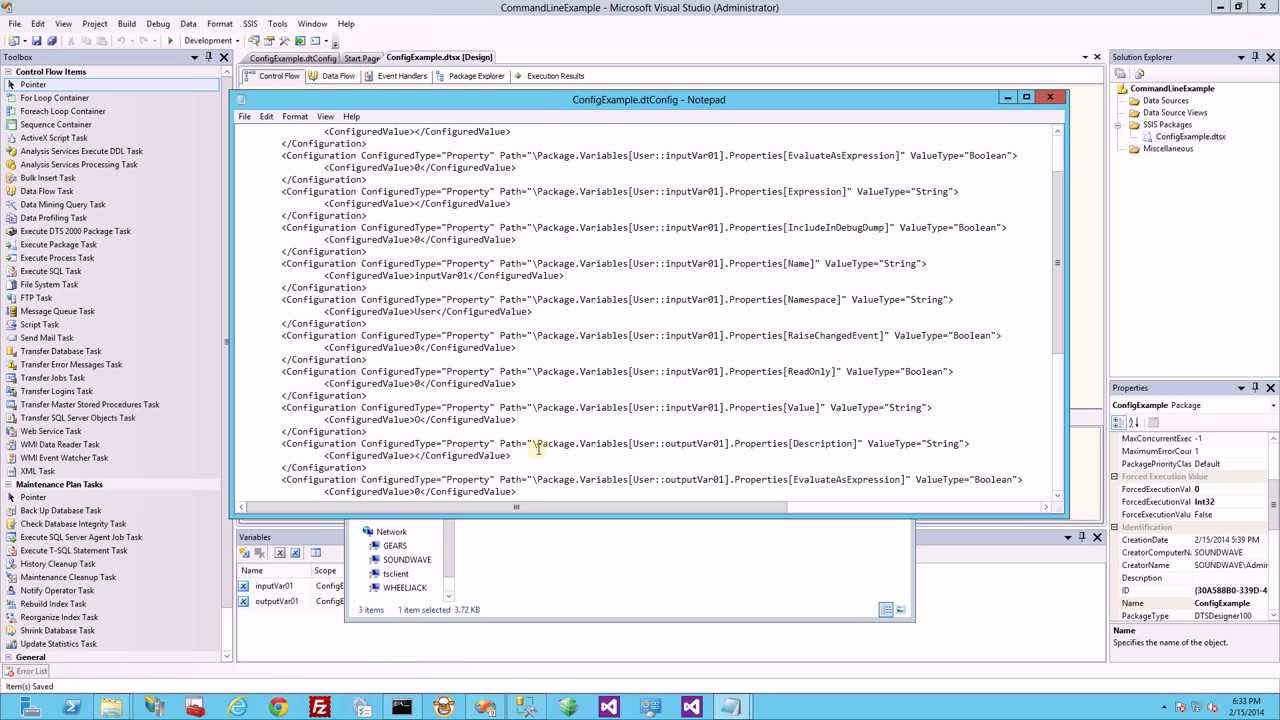Open the Properties toolbar icon in Solution Explorer

pyautogui.click(x=1120, y=75)
